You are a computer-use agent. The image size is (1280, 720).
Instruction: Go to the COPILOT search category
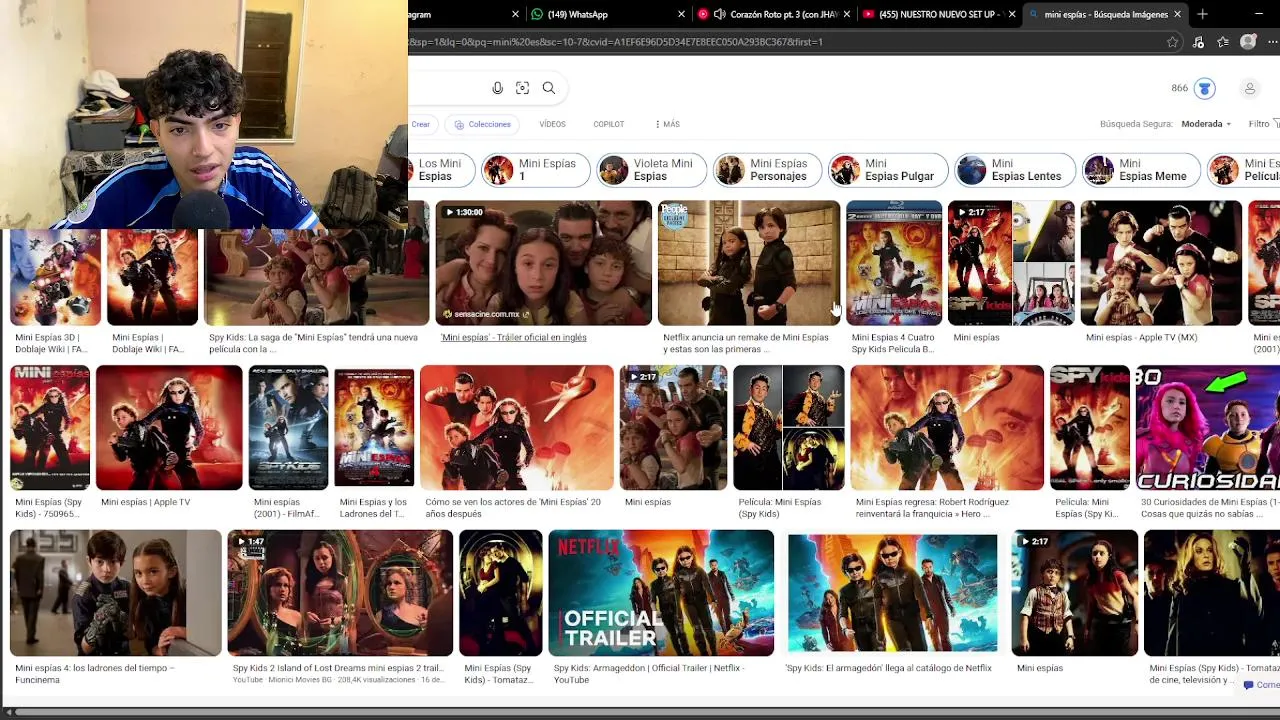(608, 124)
